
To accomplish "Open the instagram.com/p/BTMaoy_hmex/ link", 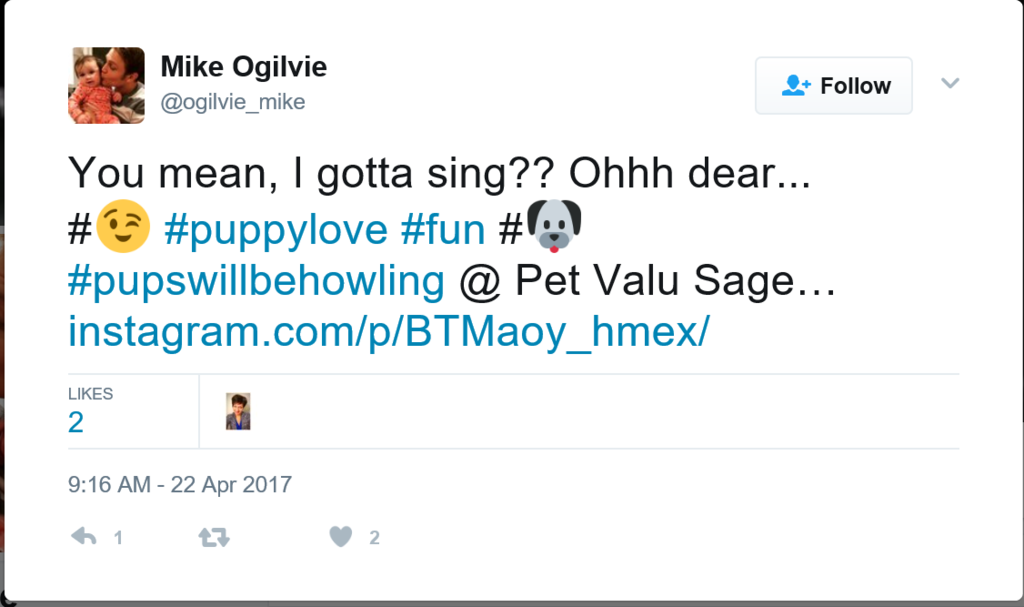I will 389,332.
